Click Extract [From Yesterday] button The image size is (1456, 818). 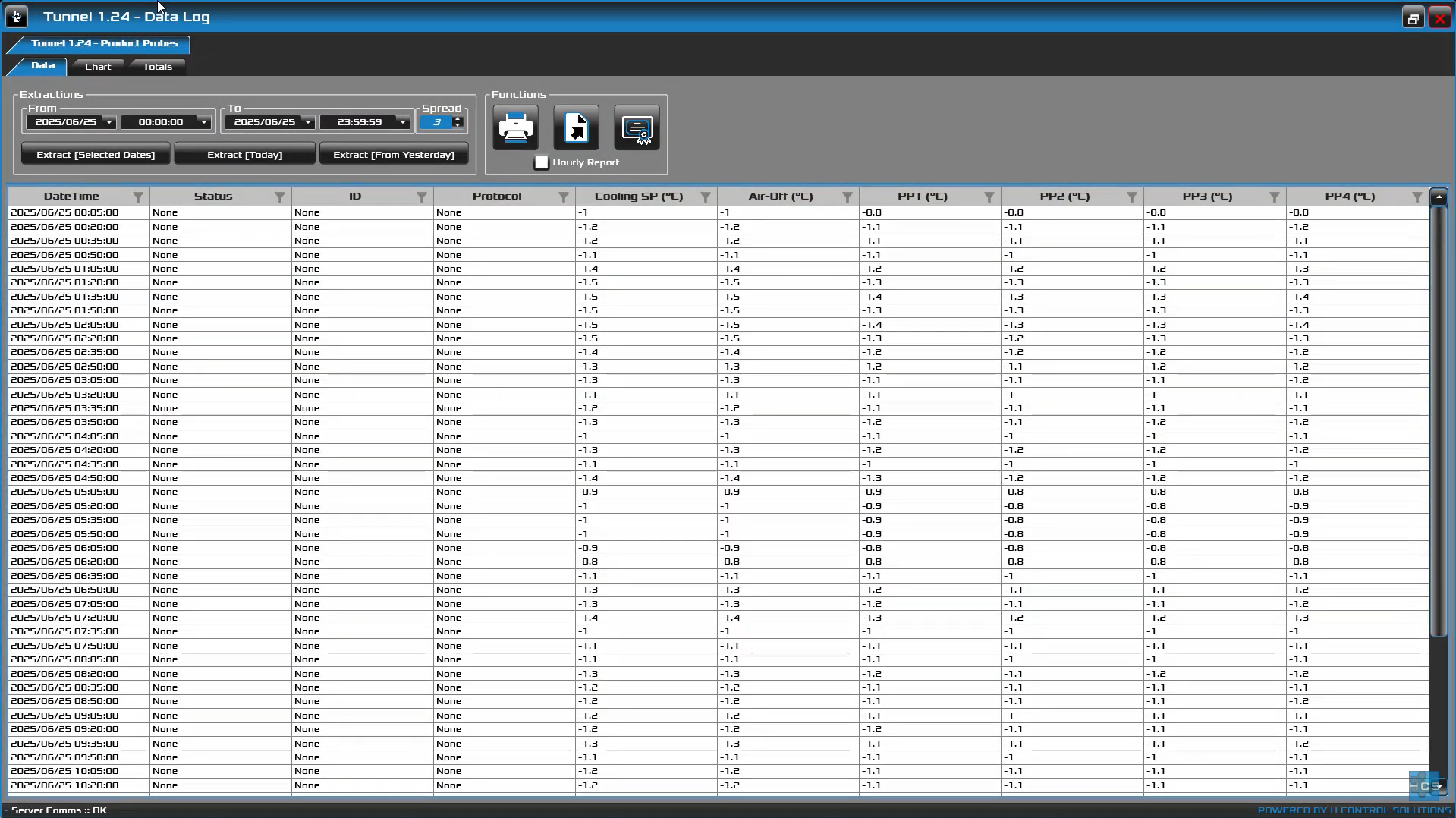pos(394,154)
